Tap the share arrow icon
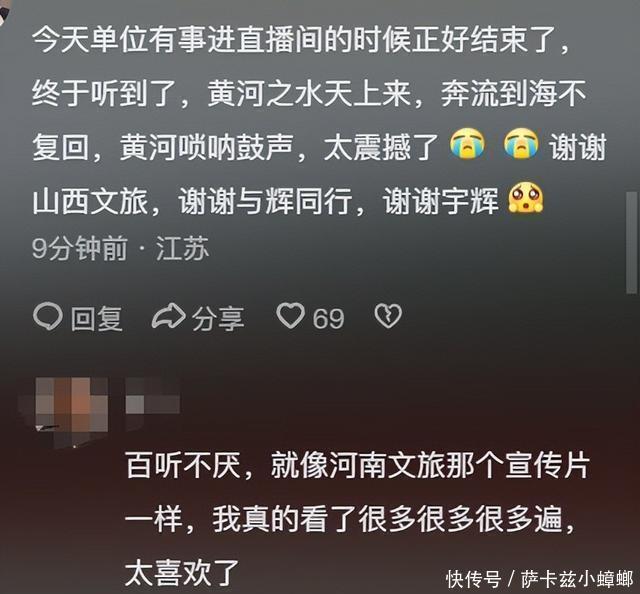This screenshot has height=594, width=640. point(169,316)
